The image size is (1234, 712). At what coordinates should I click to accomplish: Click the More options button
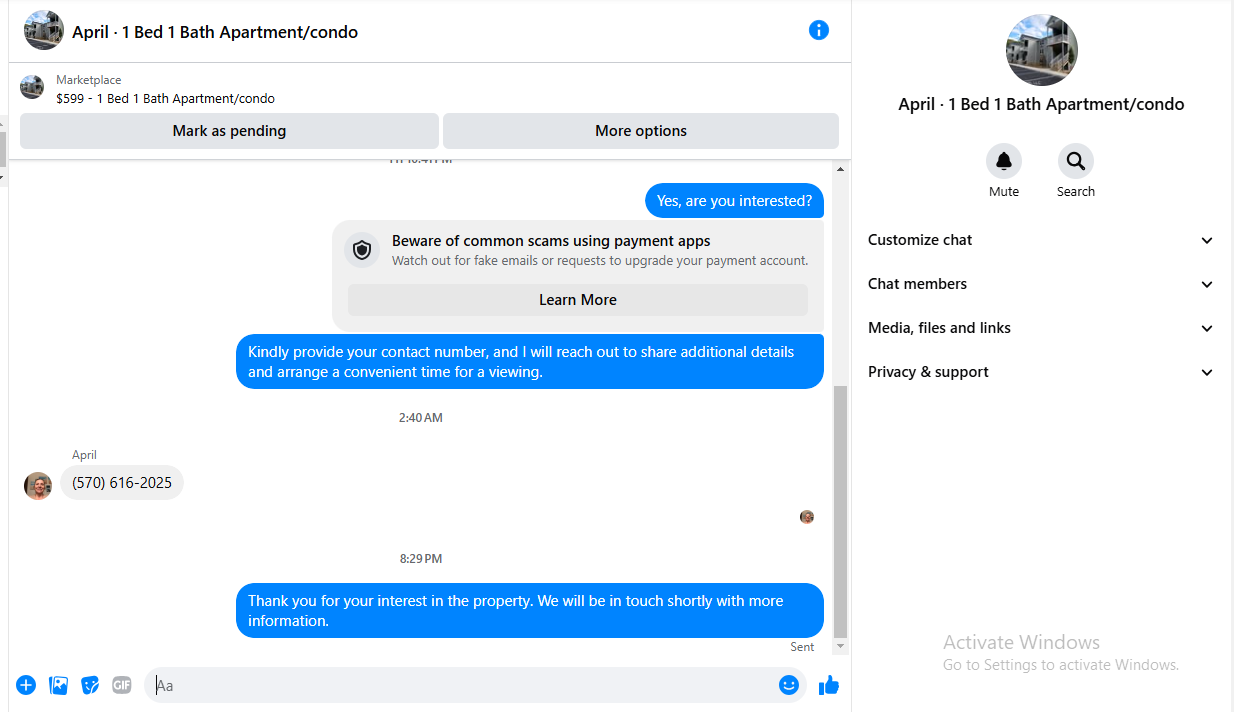[x=641, y=131]
